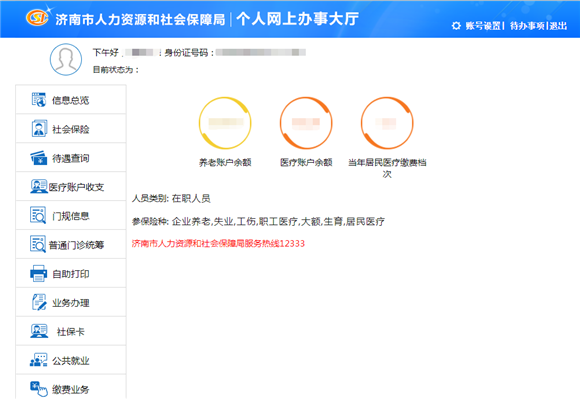Click 退出 to log out
580x399 pixels.
point(558,26)
